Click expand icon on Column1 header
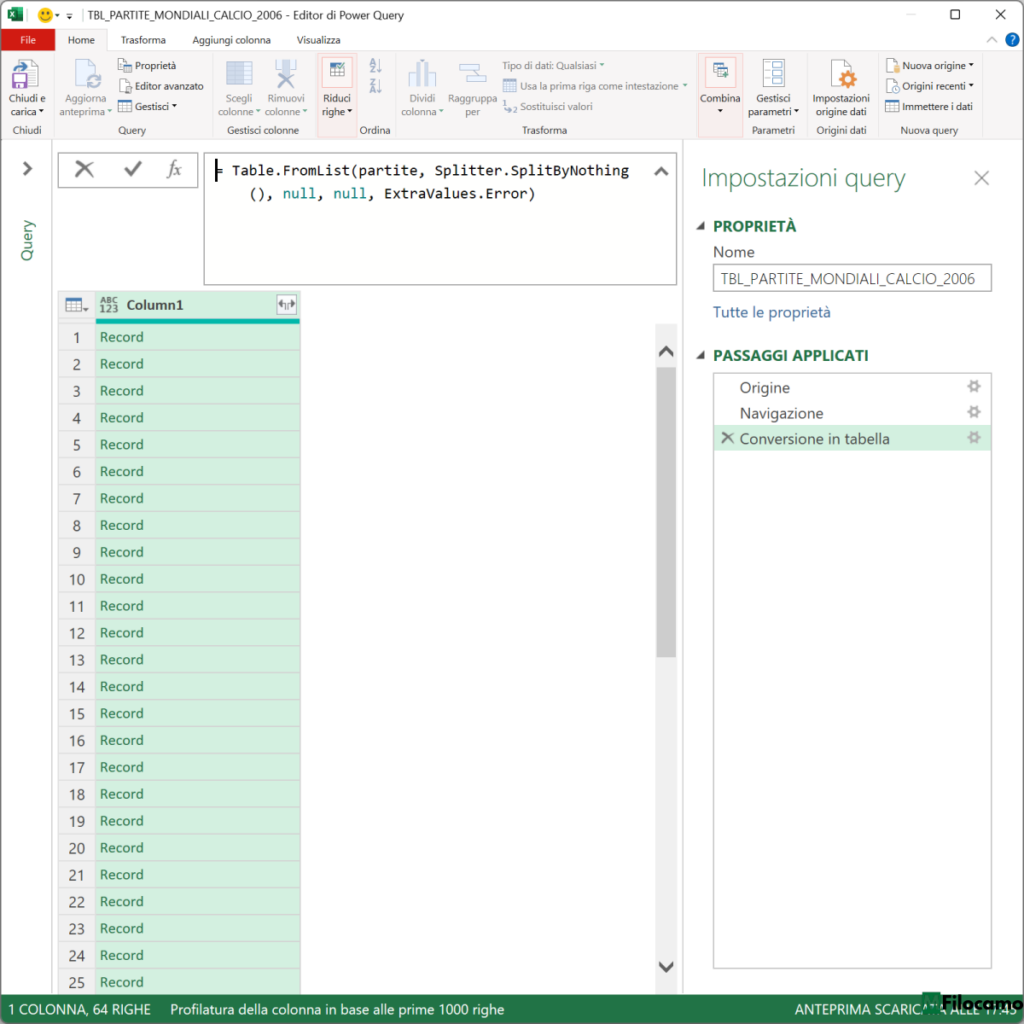The height and width of the screenshot is (1024, 1024). point(286,304)
